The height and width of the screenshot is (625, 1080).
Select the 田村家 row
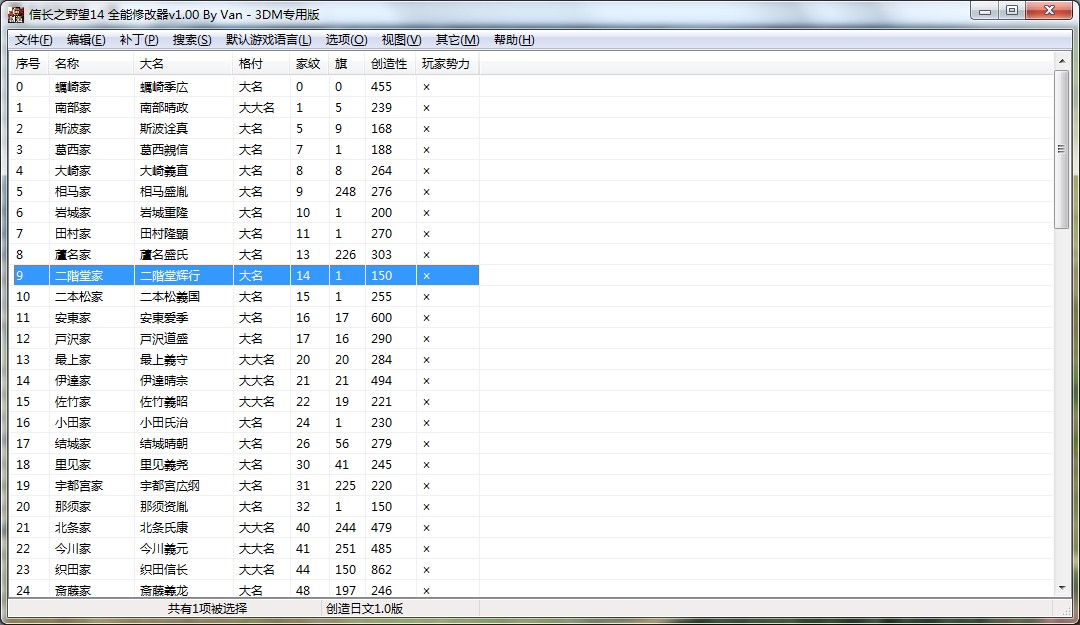(x=246, y=234)
